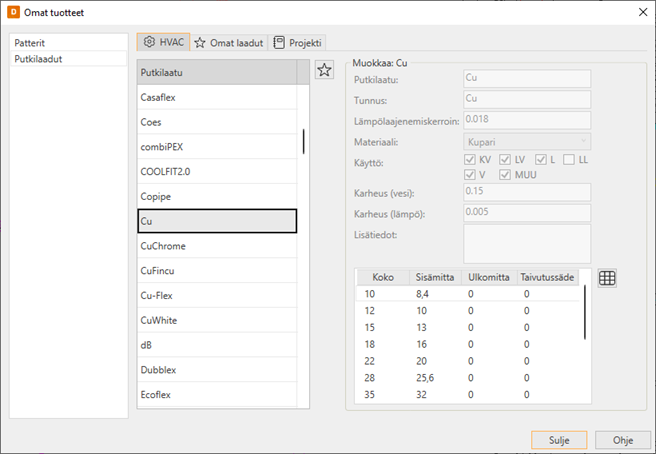This screenshot has height=454, width=656.
Task: Open the Omat laadut tab
Action: (x=229, y=43)
